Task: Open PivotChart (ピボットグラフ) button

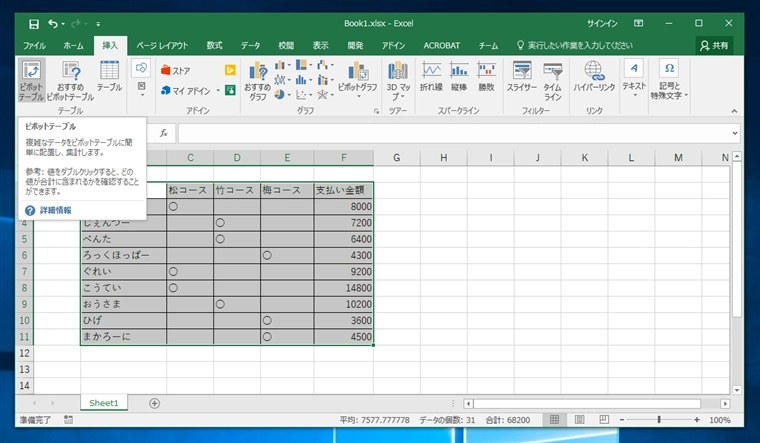Action: pyautogui.click(x=358, y=78)
